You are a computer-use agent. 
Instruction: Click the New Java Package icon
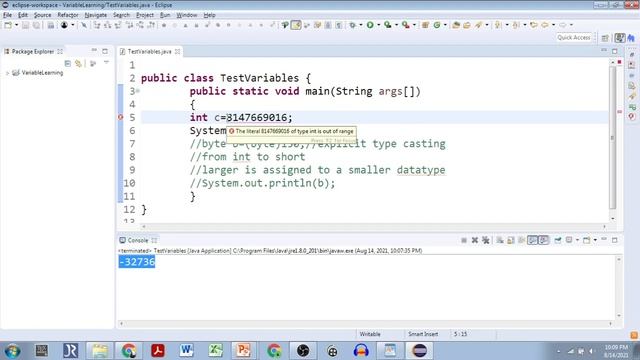point(425,25)
